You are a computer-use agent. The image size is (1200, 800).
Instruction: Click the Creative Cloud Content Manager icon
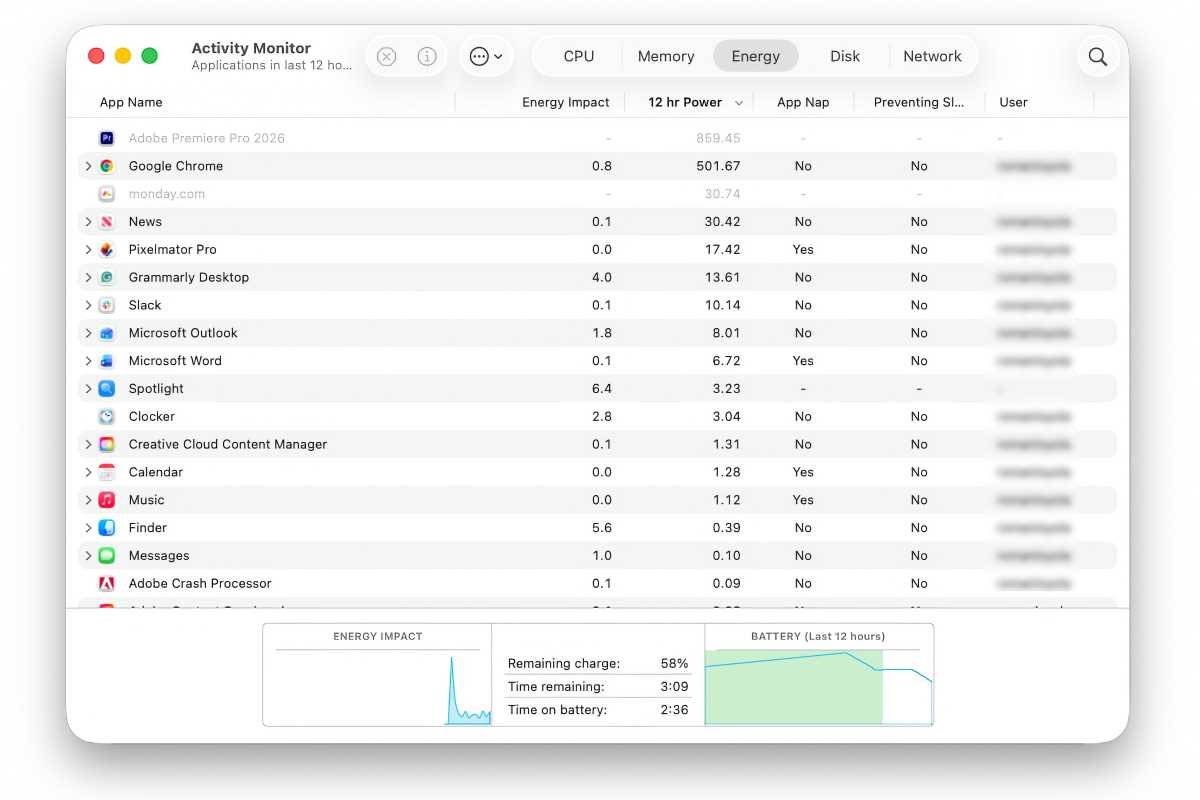[x=107, y=444]
